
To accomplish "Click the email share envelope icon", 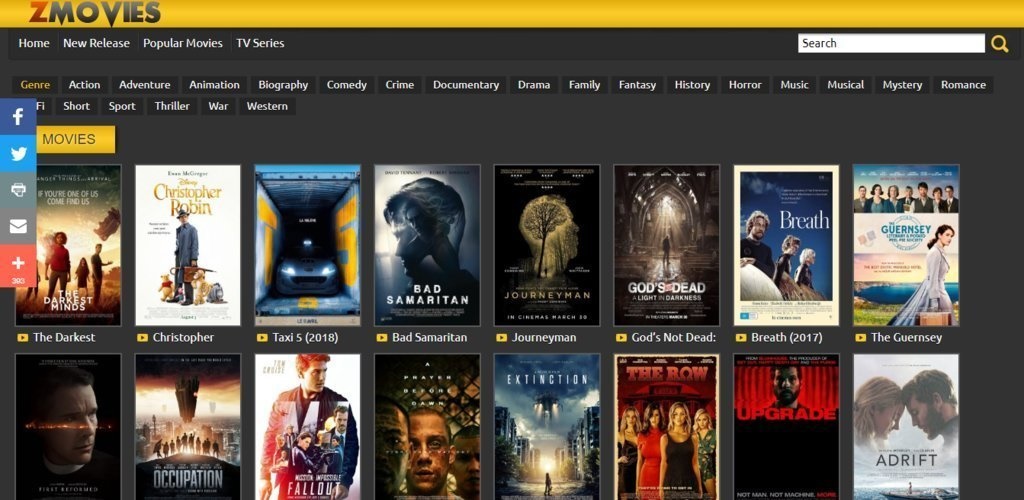I will 18,226.
